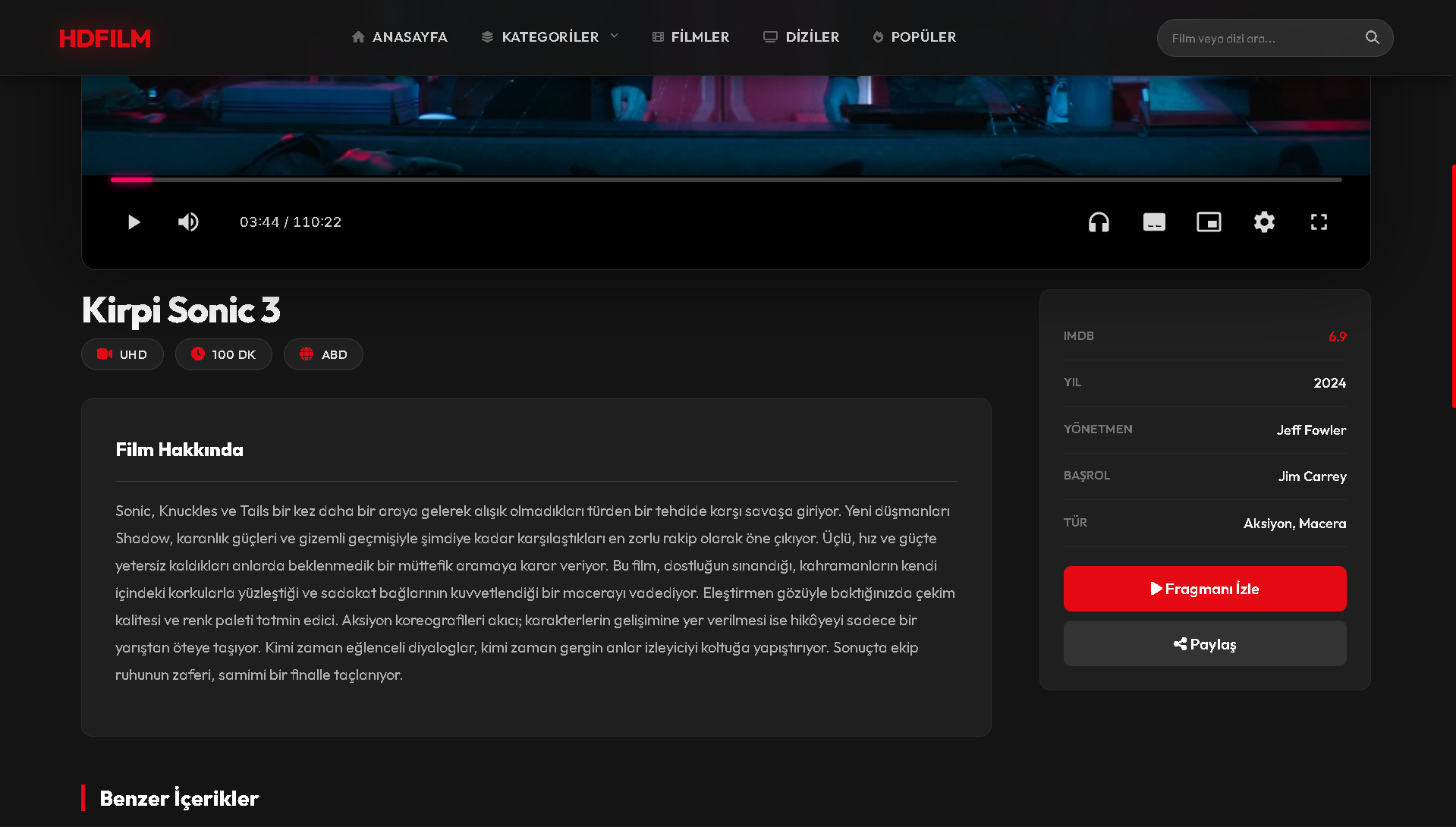Click the ABD country badge
Screen dimensions: 1456x827
(x=323, y=354)
